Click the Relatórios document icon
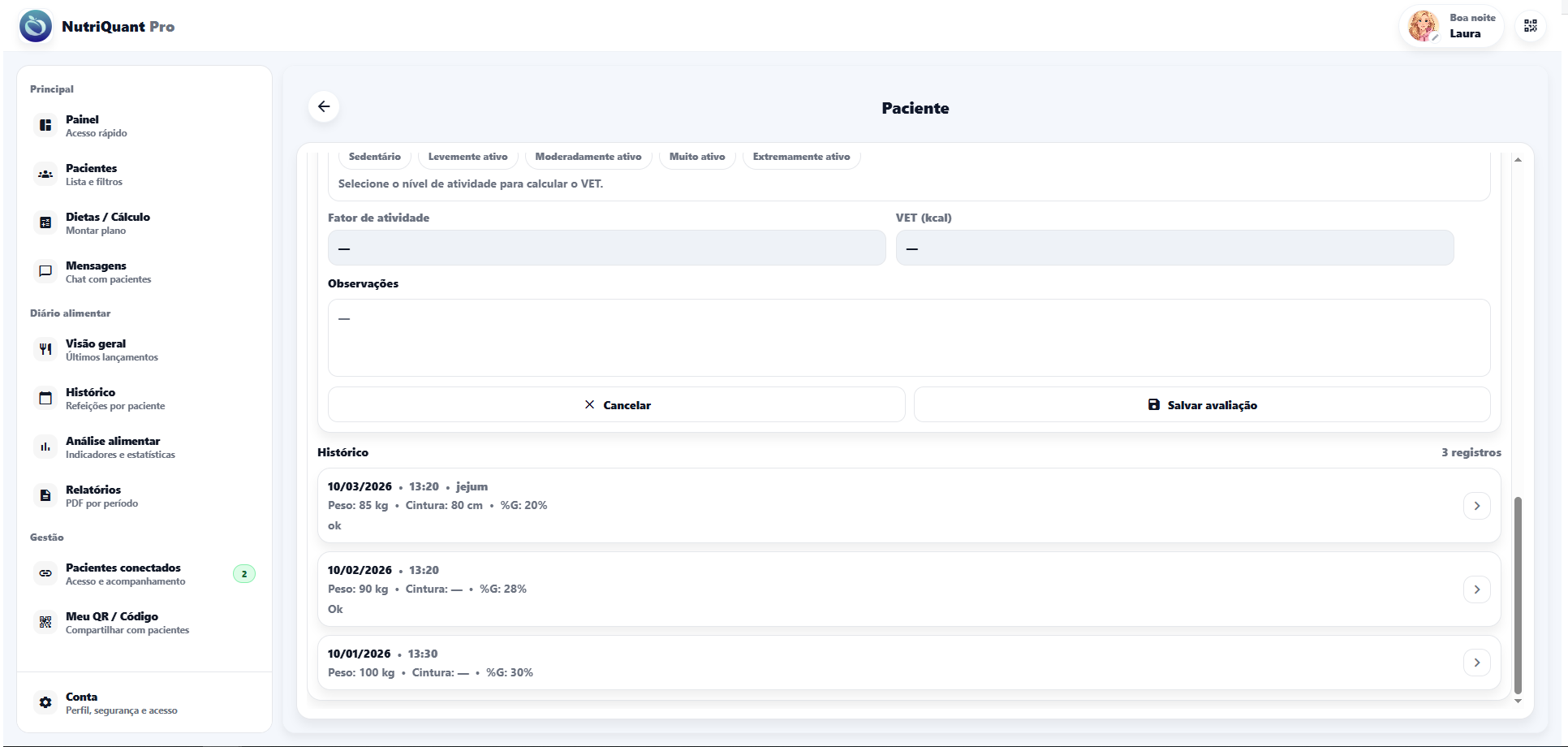This screenshot has height=747, width=1568. (x=45, y=495)
